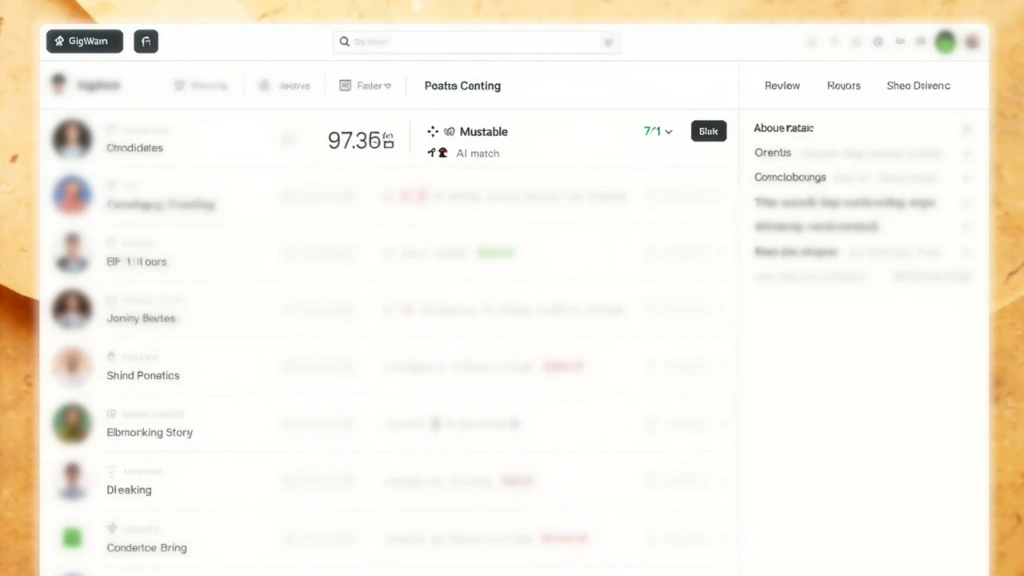Viewport: 1024px width, 576px height.
Task: Open the Shind Ponetics avatar
Action: coord(72,366)
